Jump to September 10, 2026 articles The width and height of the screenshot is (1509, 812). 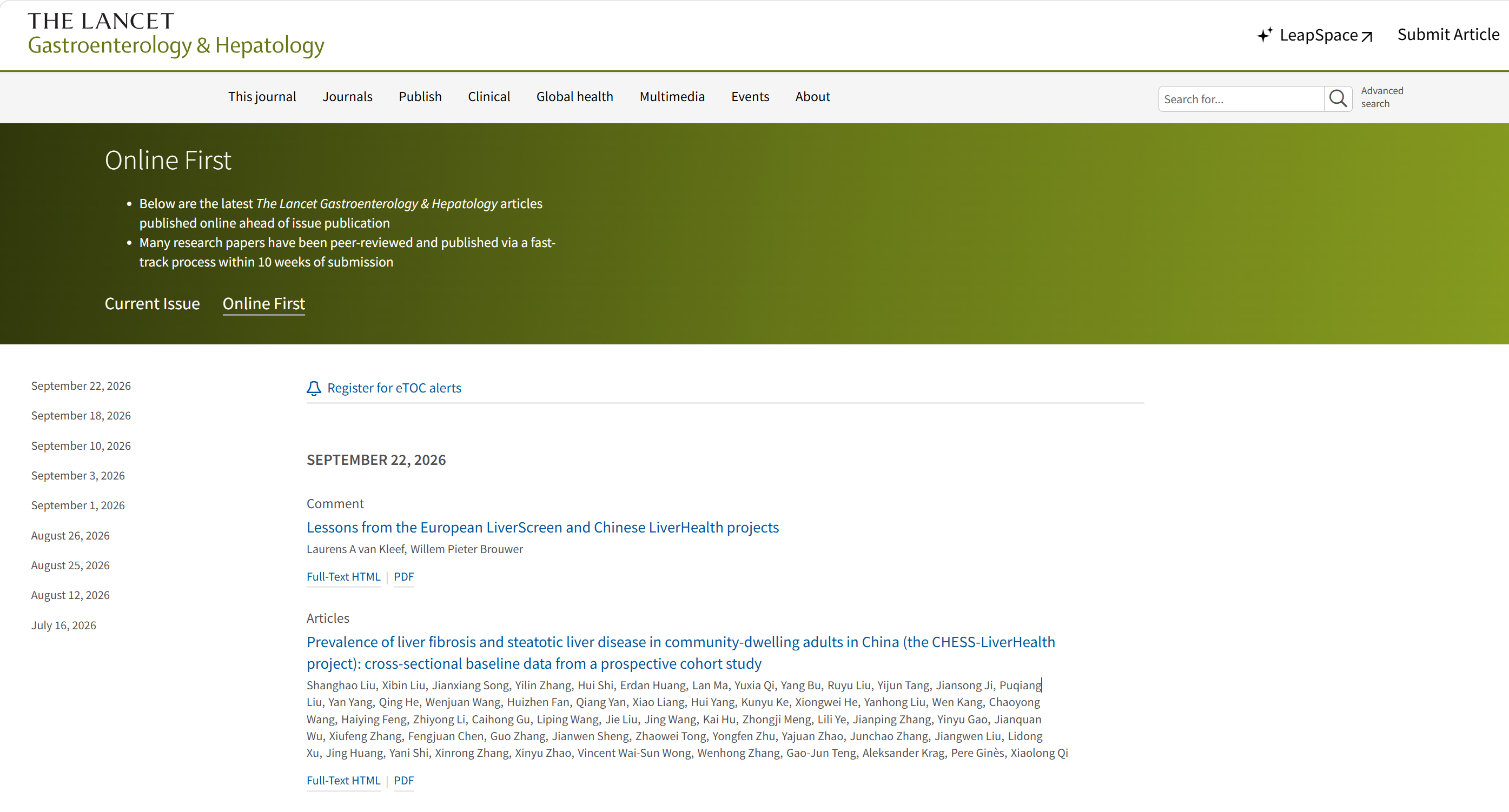click(81, 445)
